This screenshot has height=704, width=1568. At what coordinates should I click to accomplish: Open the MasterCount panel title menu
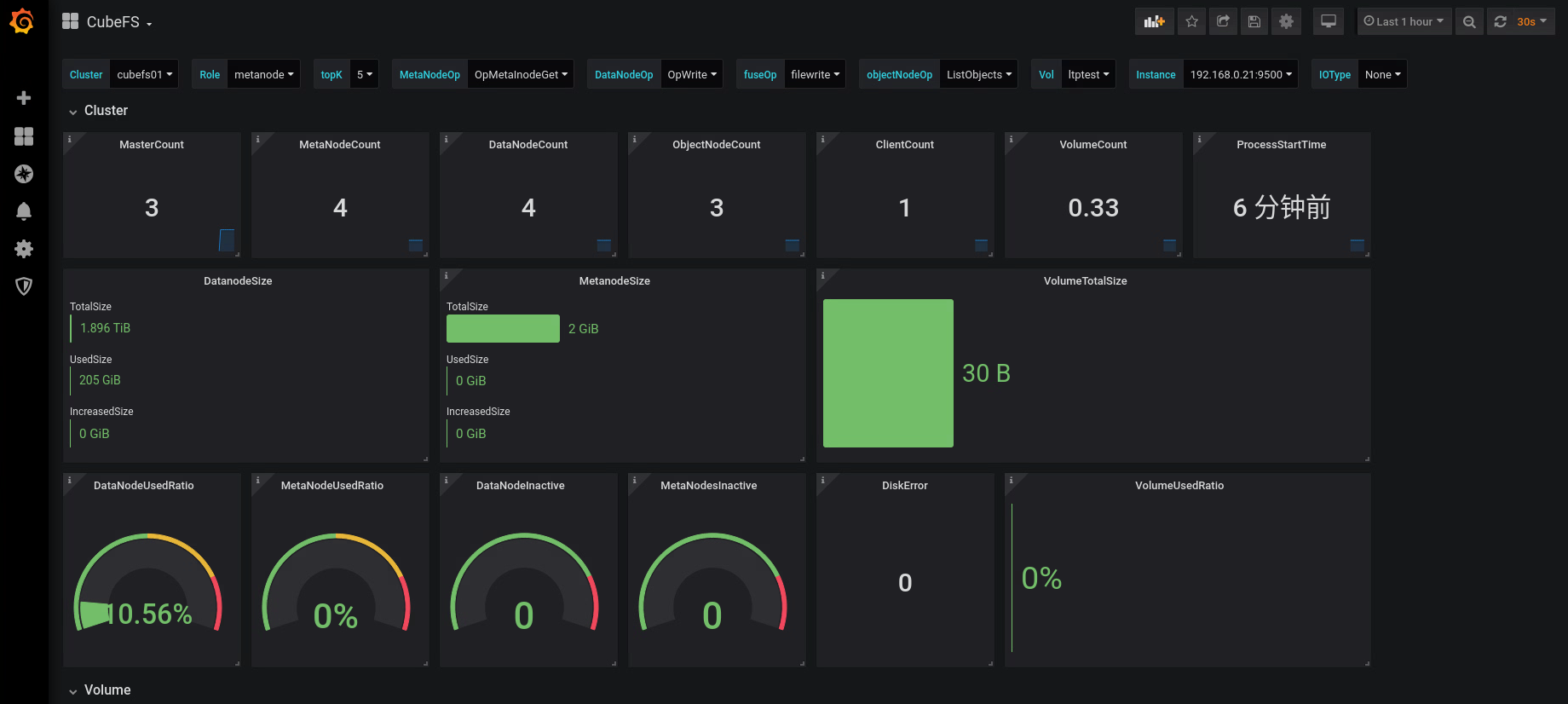point(152,145)
